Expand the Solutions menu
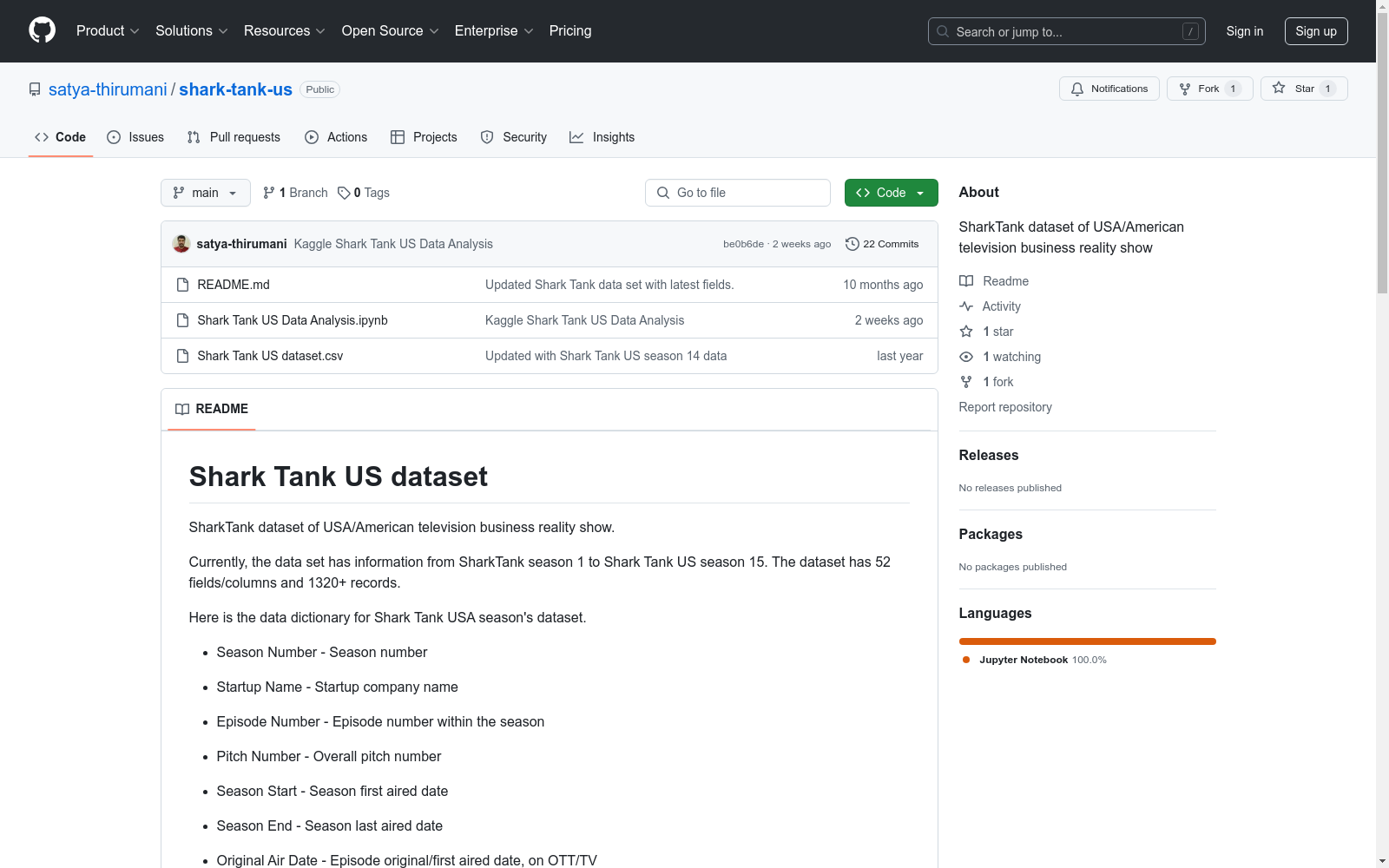This screenshot has height=868, width=1389. coord(192,30)
